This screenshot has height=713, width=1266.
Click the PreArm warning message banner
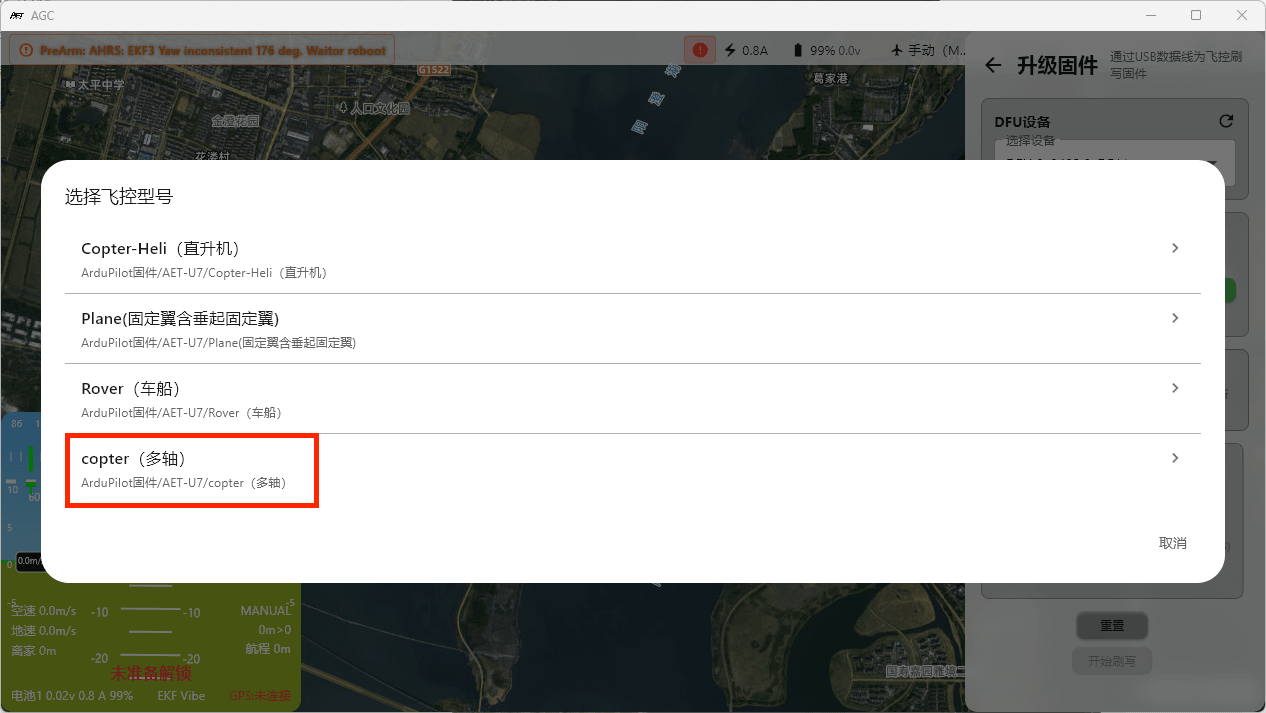[x=202, y=50]
